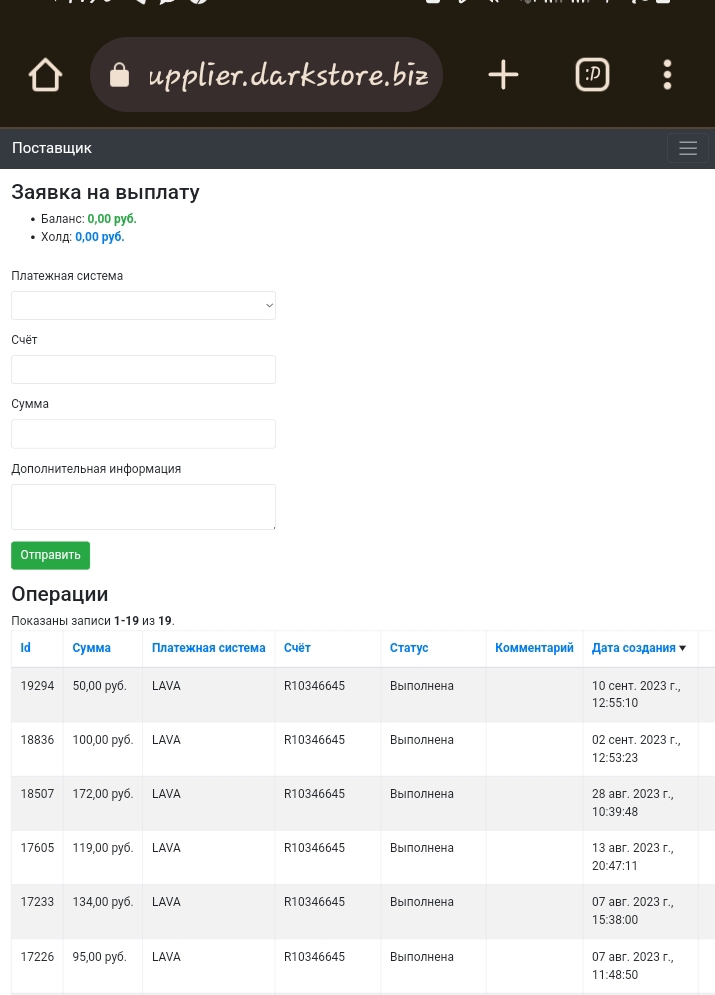Sort by Дата создания column header
The image size is (715, 995).
[x=633, y=648]
